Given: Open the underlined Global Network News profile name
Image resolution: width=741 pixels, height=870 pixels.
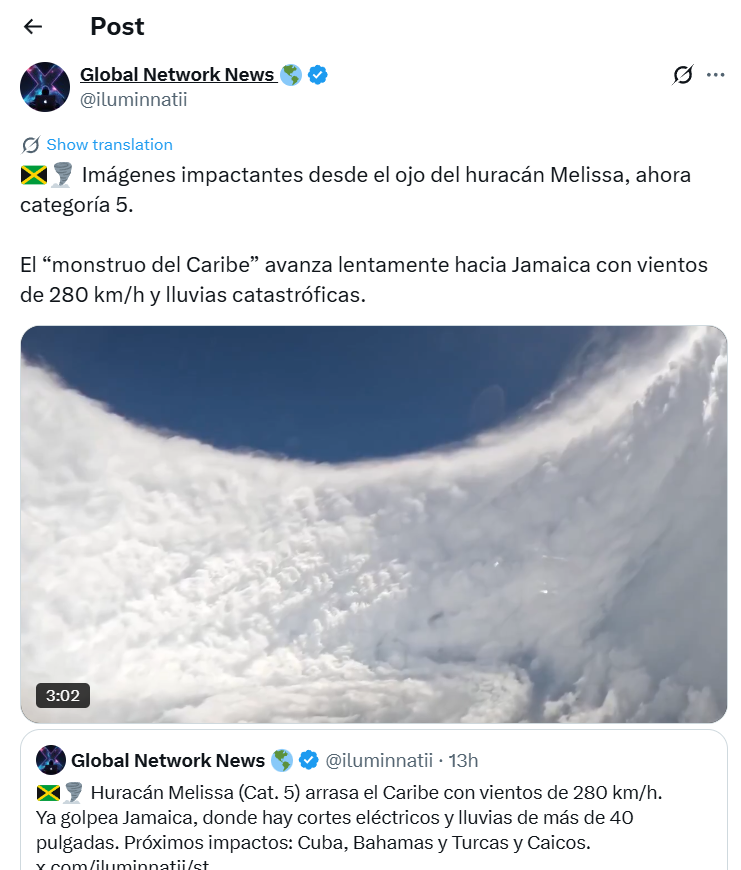Looking at the screenshot, I should pos(177,75).
